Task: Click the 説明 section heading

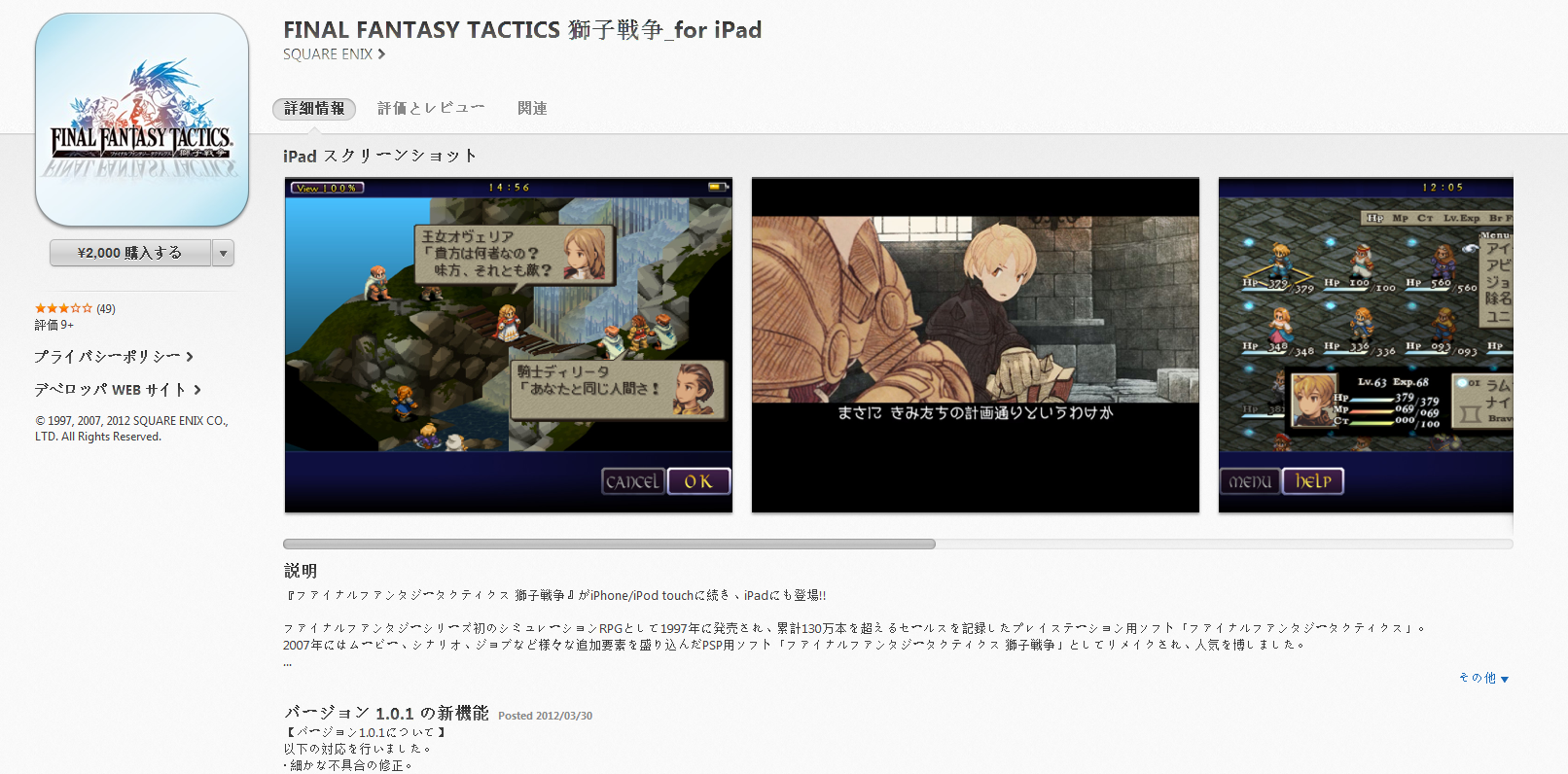Action: tap(301, 571)
